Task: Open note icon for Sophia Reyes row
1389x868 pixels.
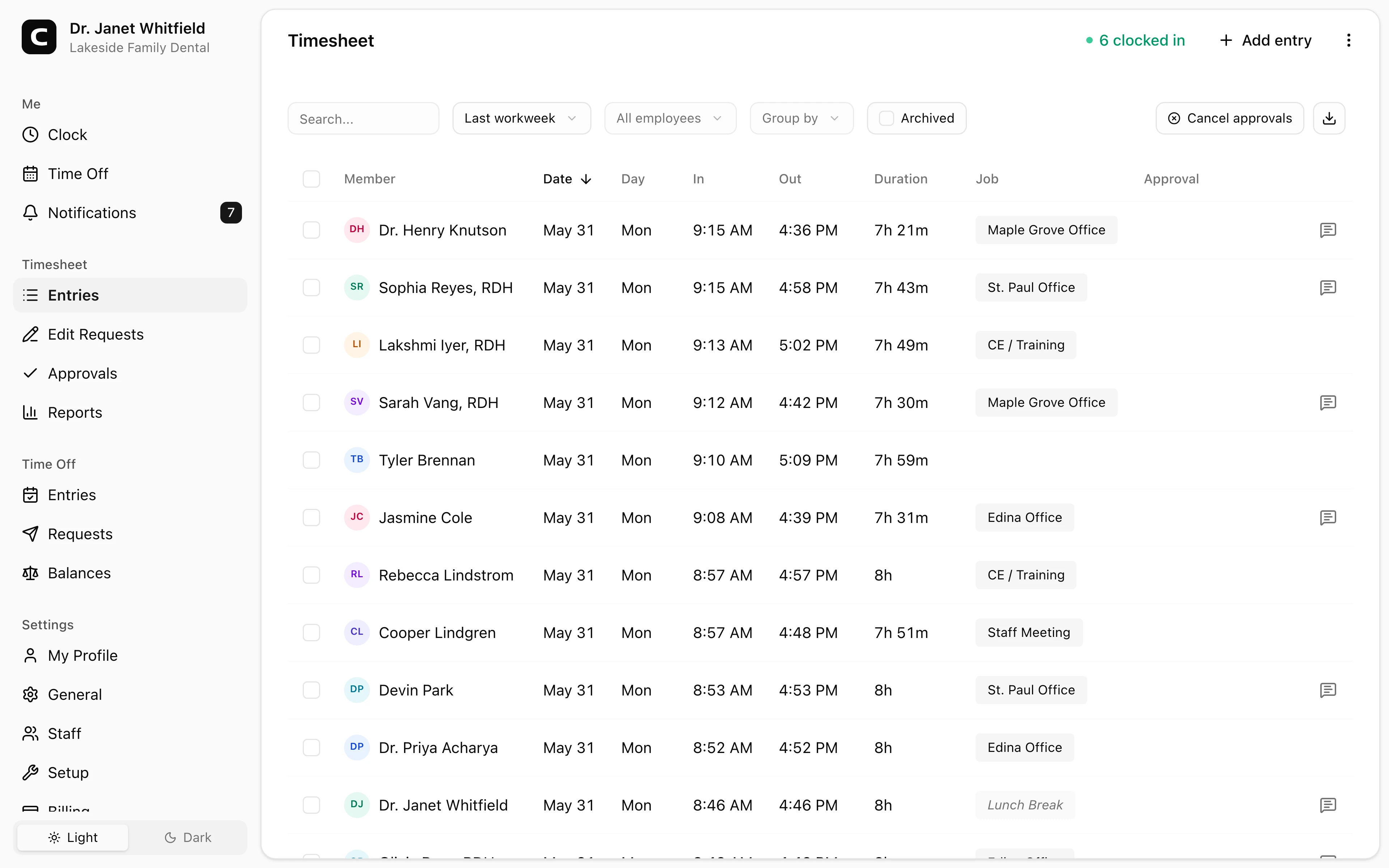Action: coord(1328,288)
